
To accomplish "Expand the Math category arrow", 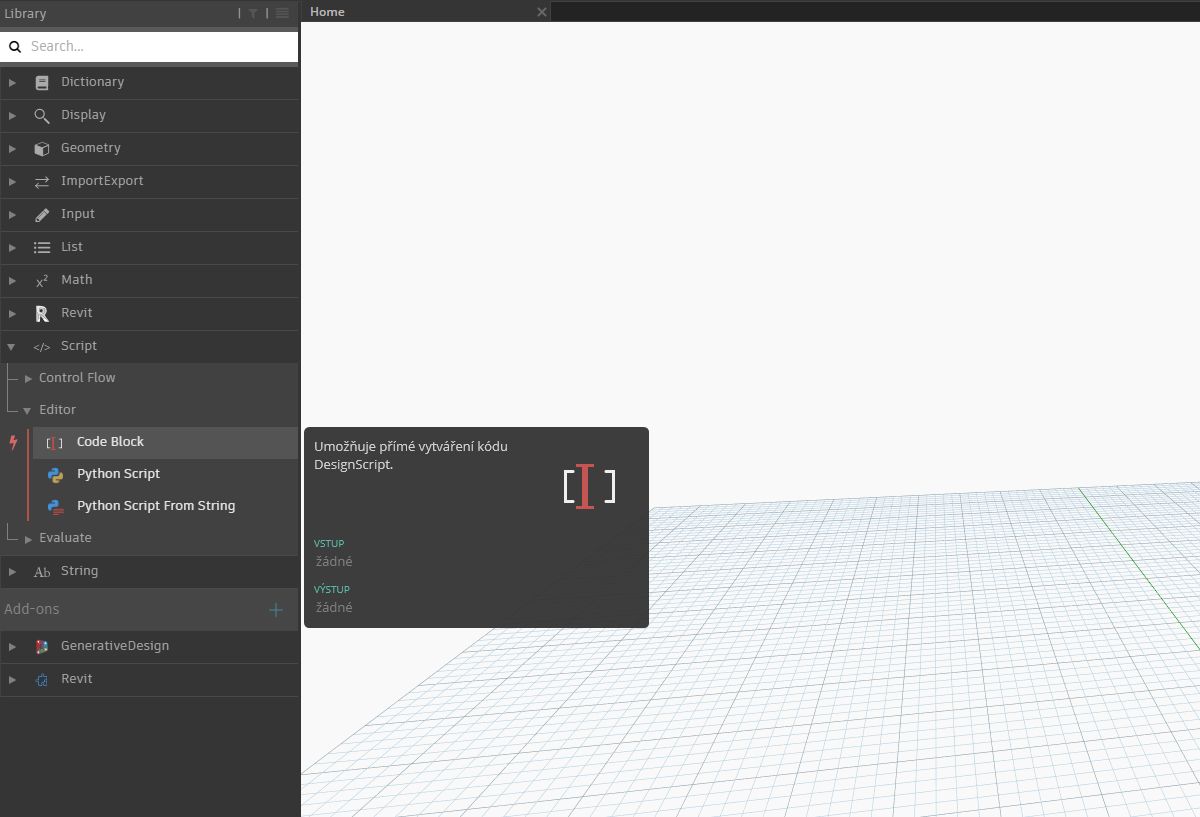I will click(12, 280).
